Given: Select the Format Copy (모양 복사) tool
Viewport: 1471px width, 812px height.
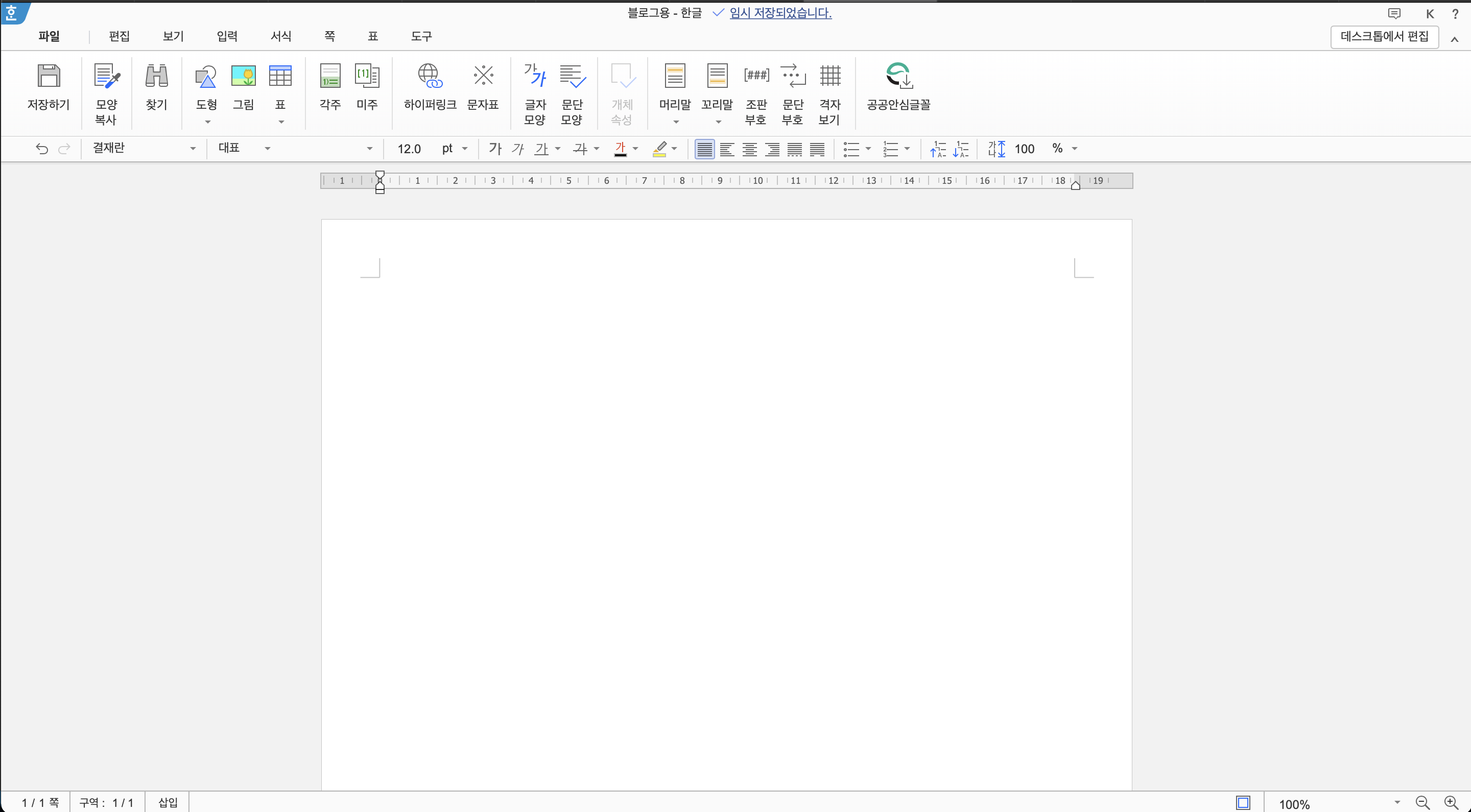Looking at the screenshot, I should 106,76.
